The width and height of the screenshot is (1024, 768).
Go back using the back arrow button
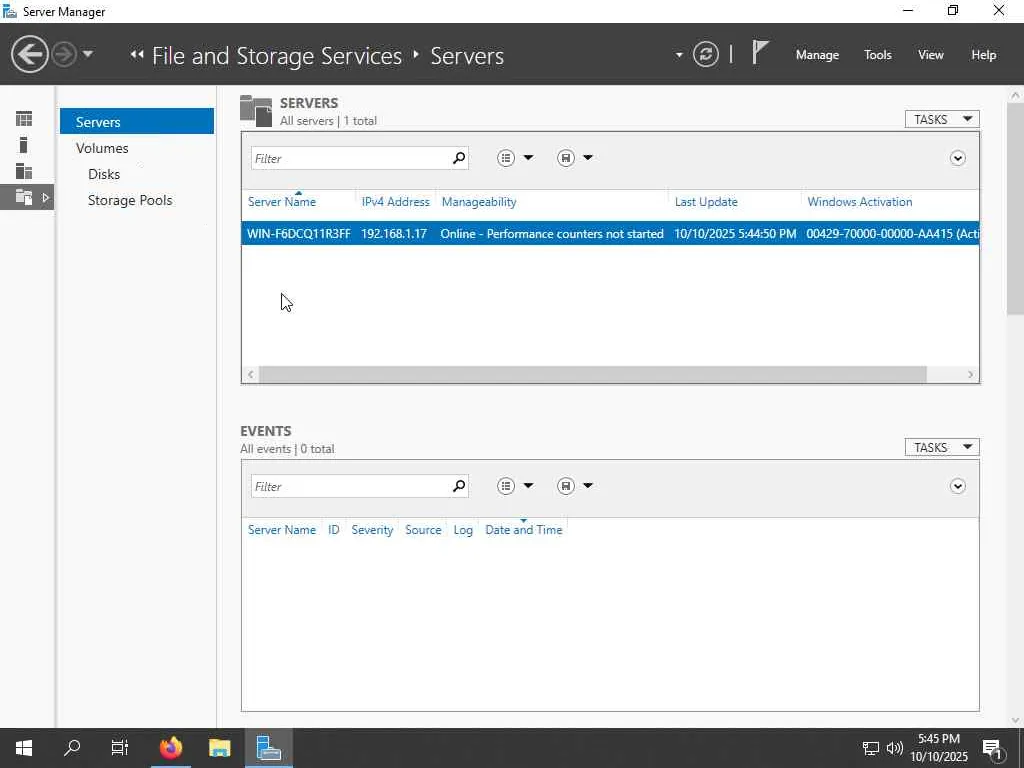click(x=29, y=54)
